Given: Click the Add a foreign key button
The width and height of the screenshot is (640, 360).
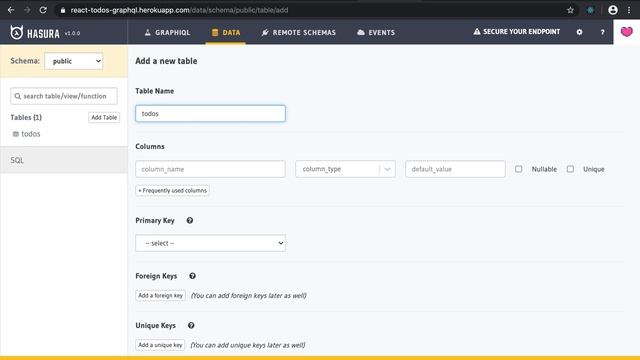Looking at the screenshot, I should coord(160,295).
